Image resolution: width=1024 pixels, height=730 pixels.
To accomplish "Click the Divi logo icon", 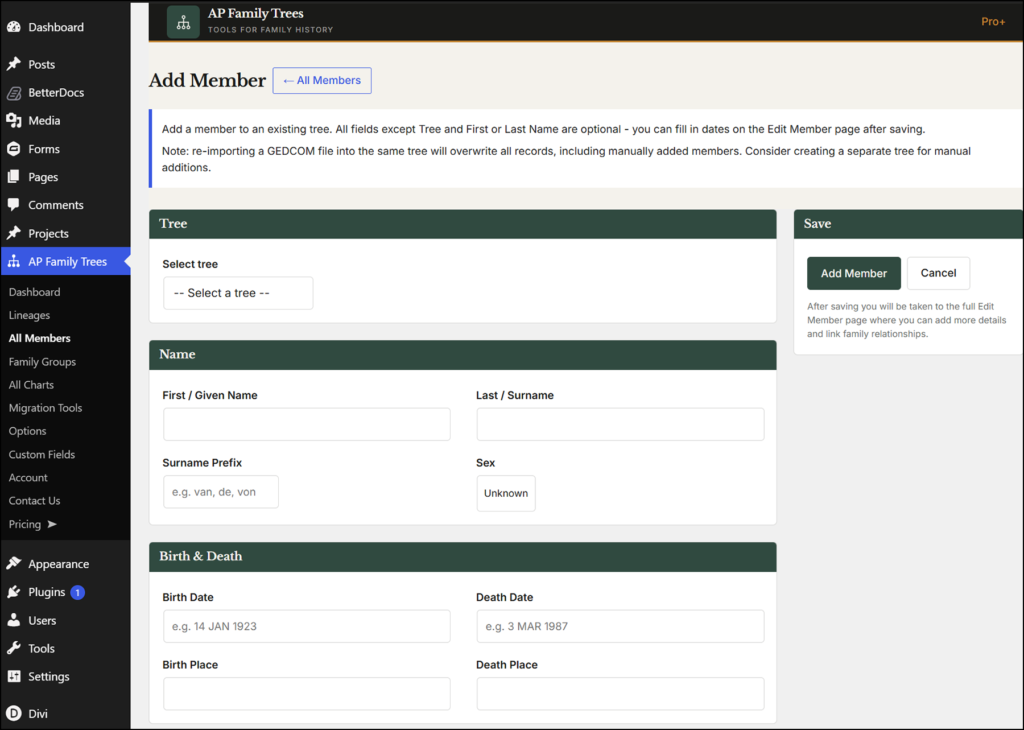I will point(14,713).
